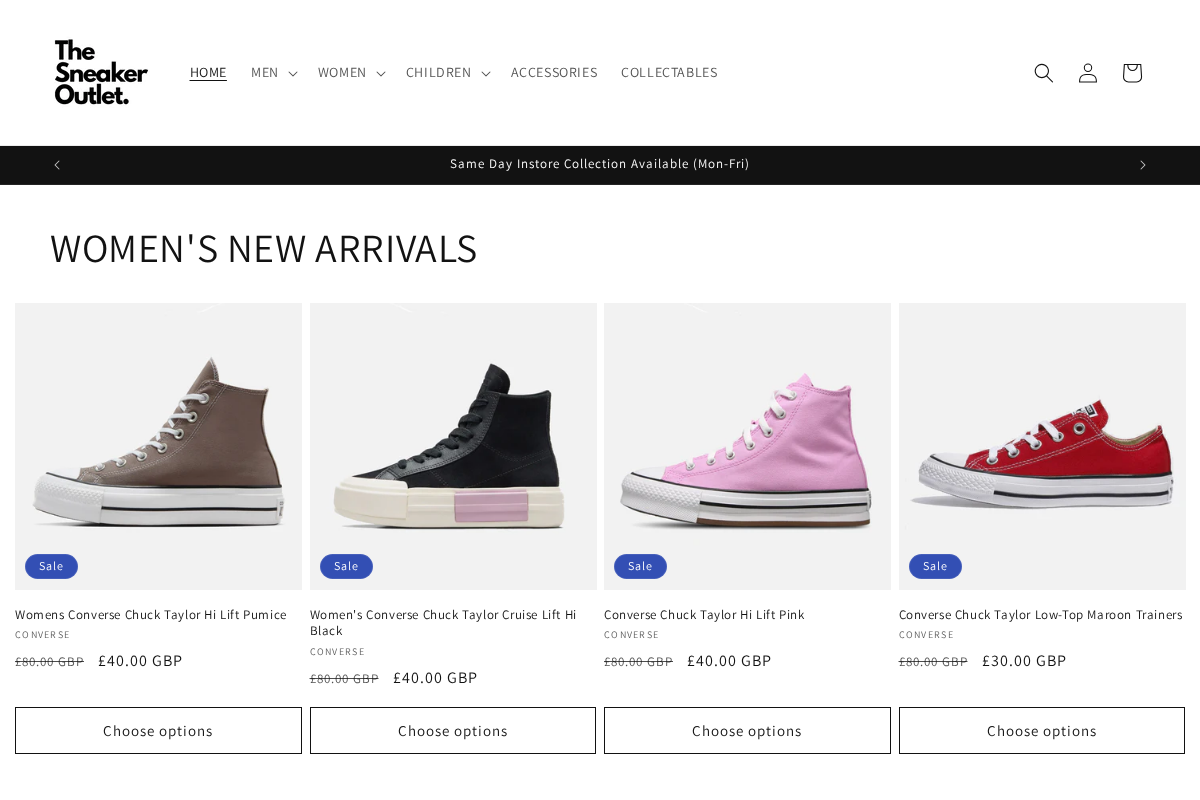
Task: Open the shopping cart icon
Action: (x=1131, y=72)
